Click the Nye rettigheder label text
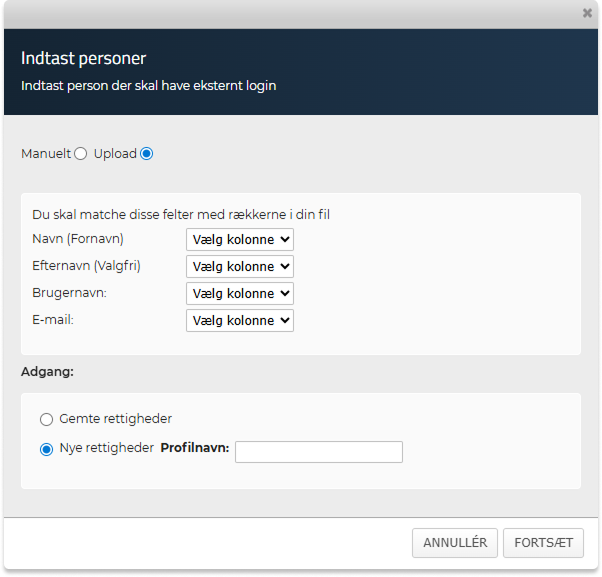Screen dimensions: 602x577 [x=106, y=449]
